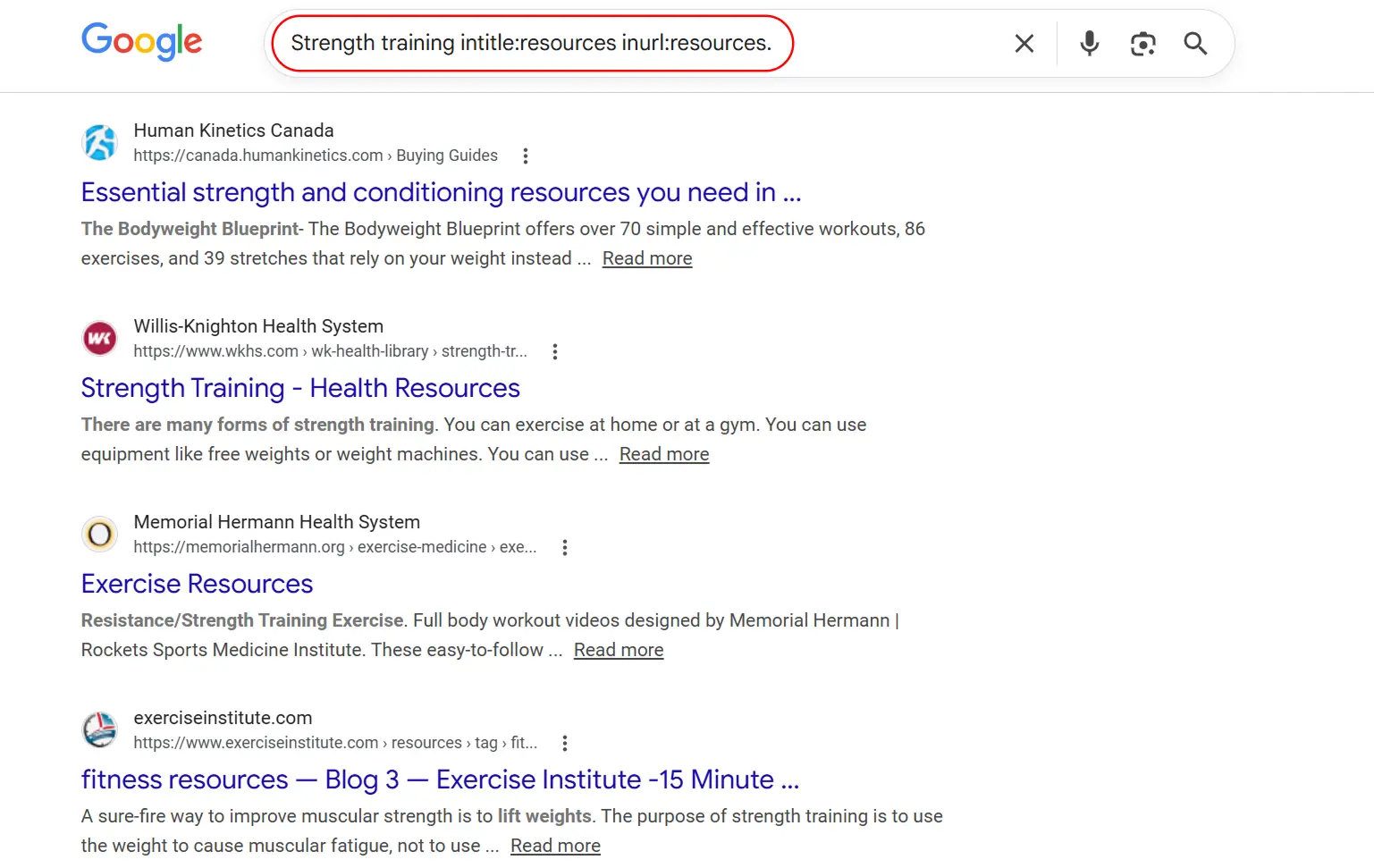Open the 'Exercise Resources' result title
Viewport: 1374px width, 868px height.
click(x=197, y=584)
